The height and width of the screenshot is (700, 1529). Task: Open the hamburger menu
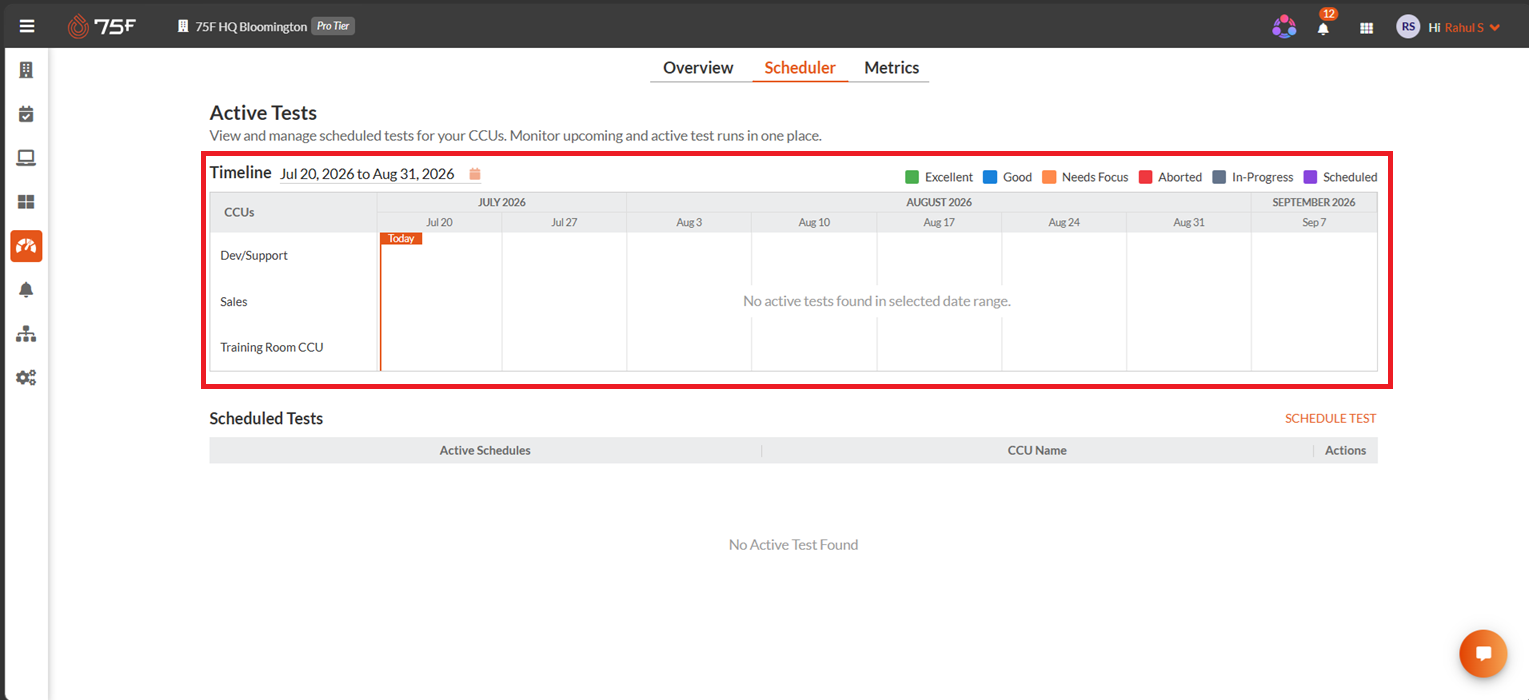[27, 27]
